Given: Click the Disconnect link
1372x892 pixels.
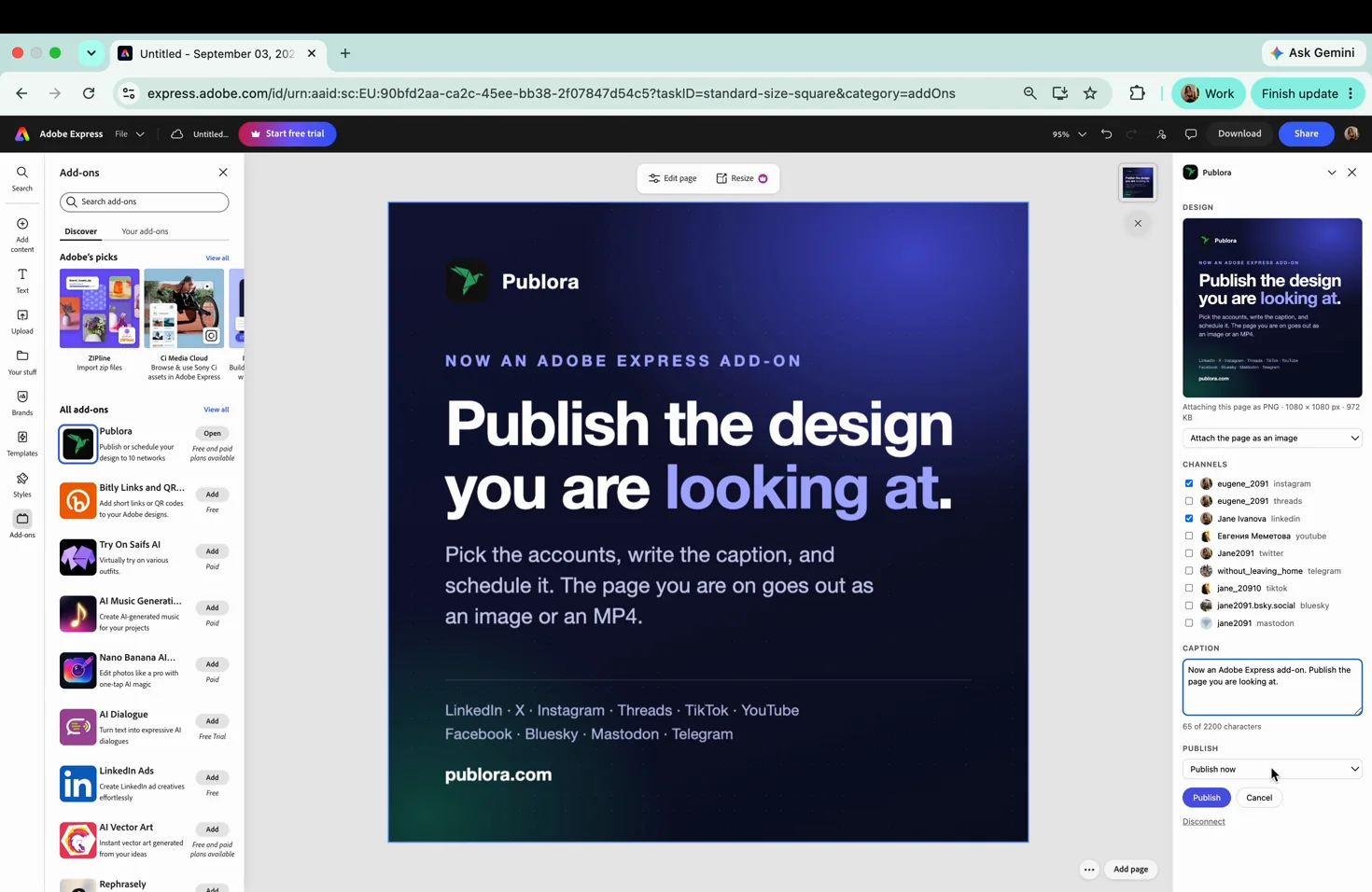Looking at the screenshot, I should coord(1203,822).
